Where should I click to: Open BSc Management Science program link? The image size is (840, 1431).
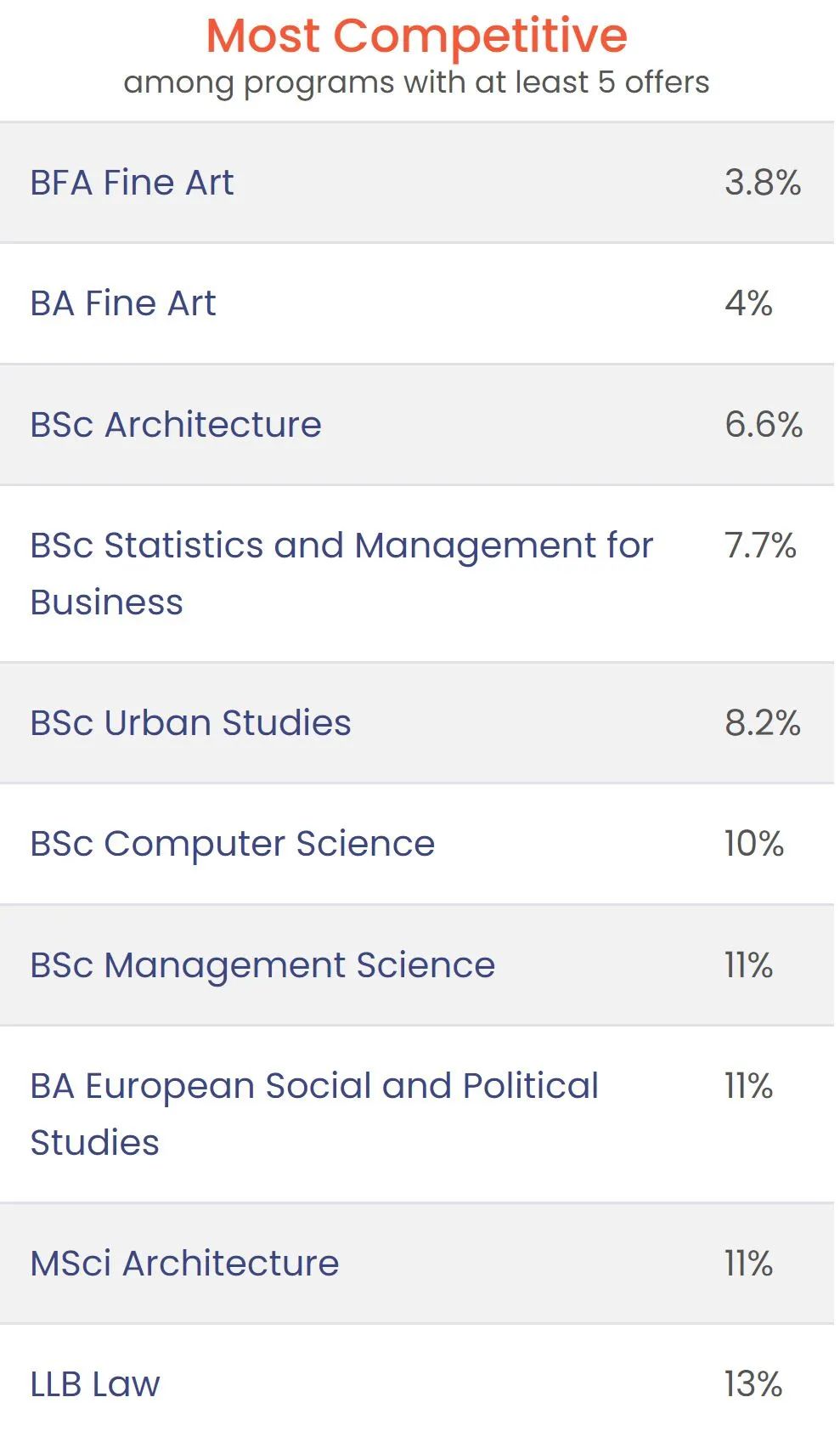coord(262,965)
